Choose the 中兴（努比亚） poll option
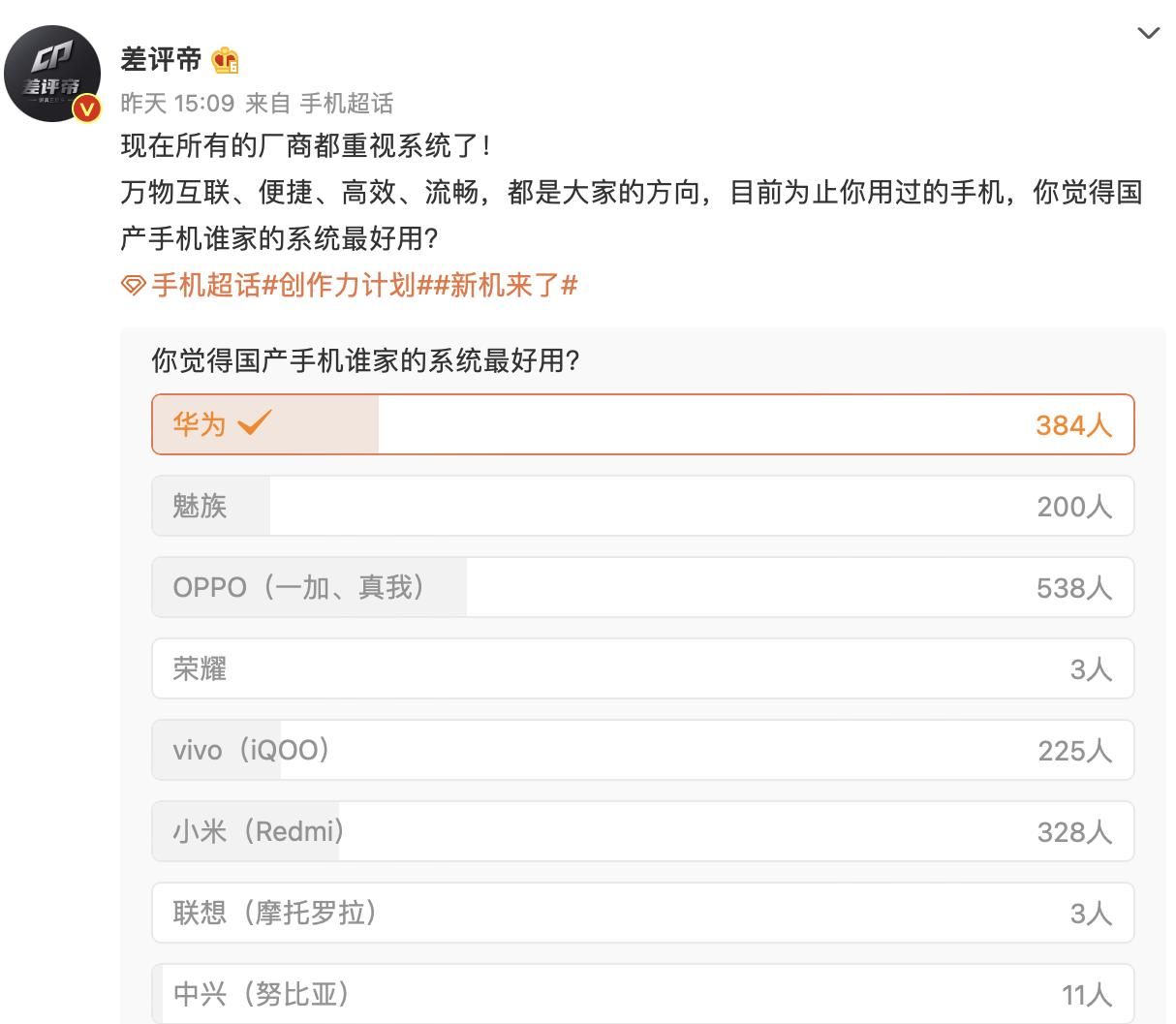The height and width of the screenshot is (1024, 1176). point(643,994)
